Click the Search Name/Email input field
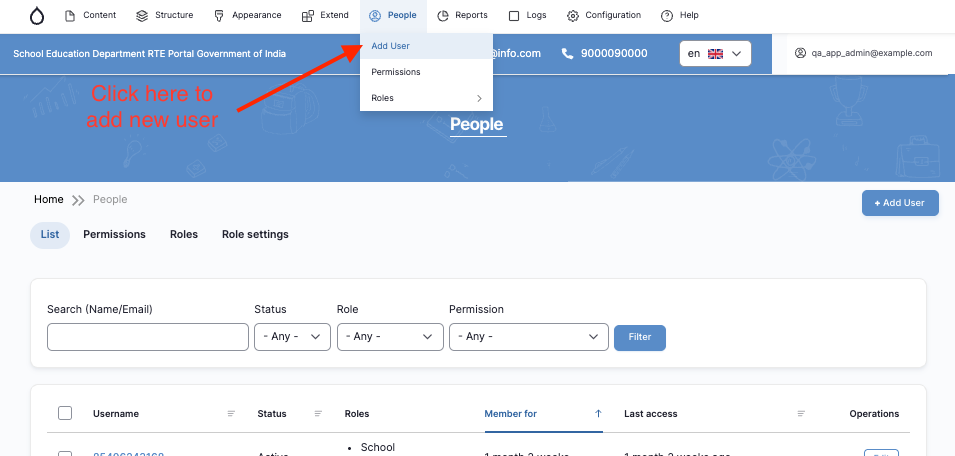The image size is (955, 456). click(148, 337)
